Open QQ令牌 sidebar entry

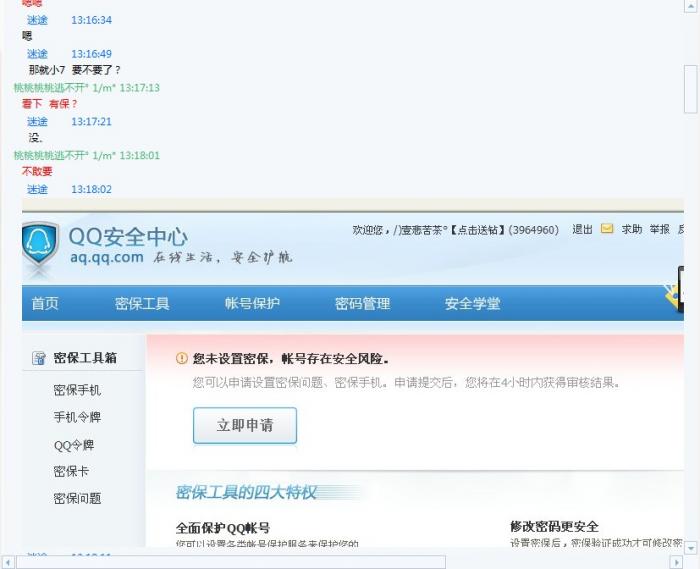(74, 445)
